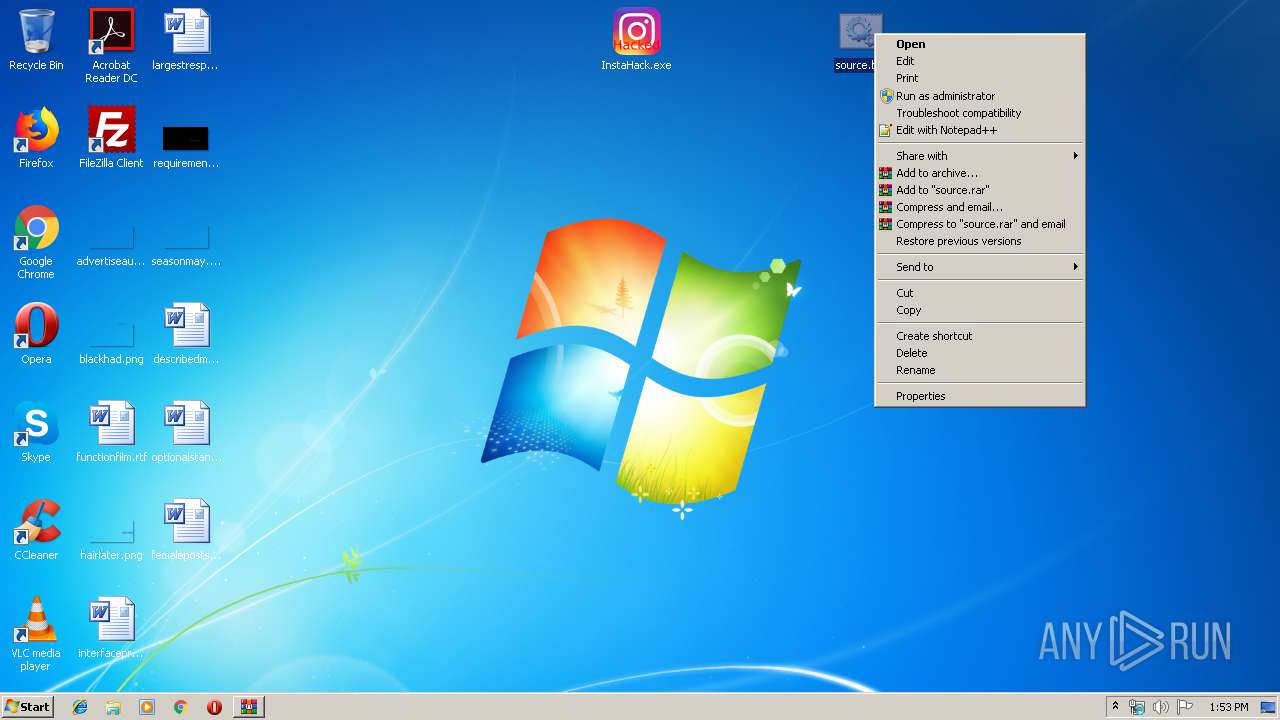Viewport: 1280px width, 720px height.
Task: Open the volume speaker tray icon
Action: [1160, 707]
